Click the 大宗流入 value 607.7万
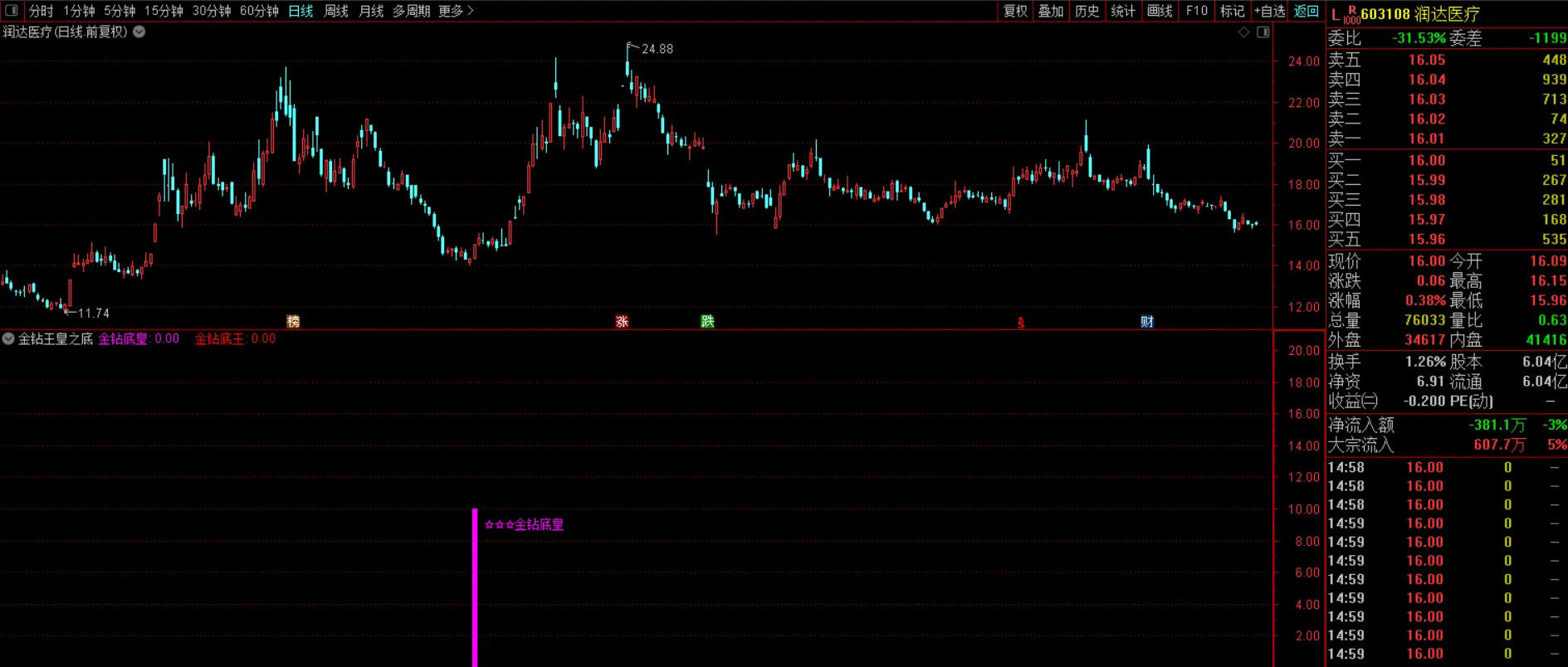Image resolution: width=1568 pixels, height=667 pixels. (1500, 445)
